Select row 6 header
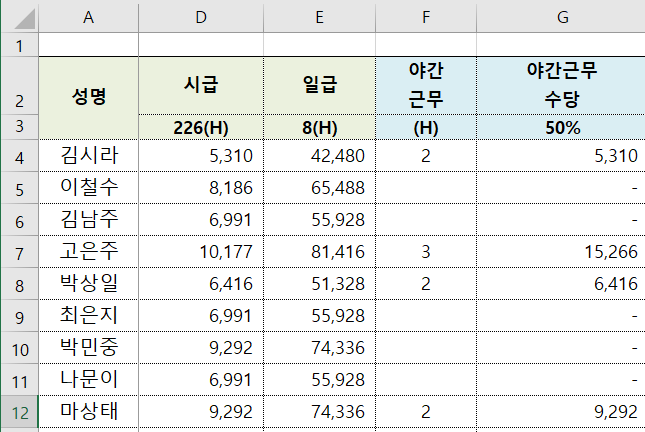The width and height of the screenshot is (645, 432). click(x=19, y=220)
